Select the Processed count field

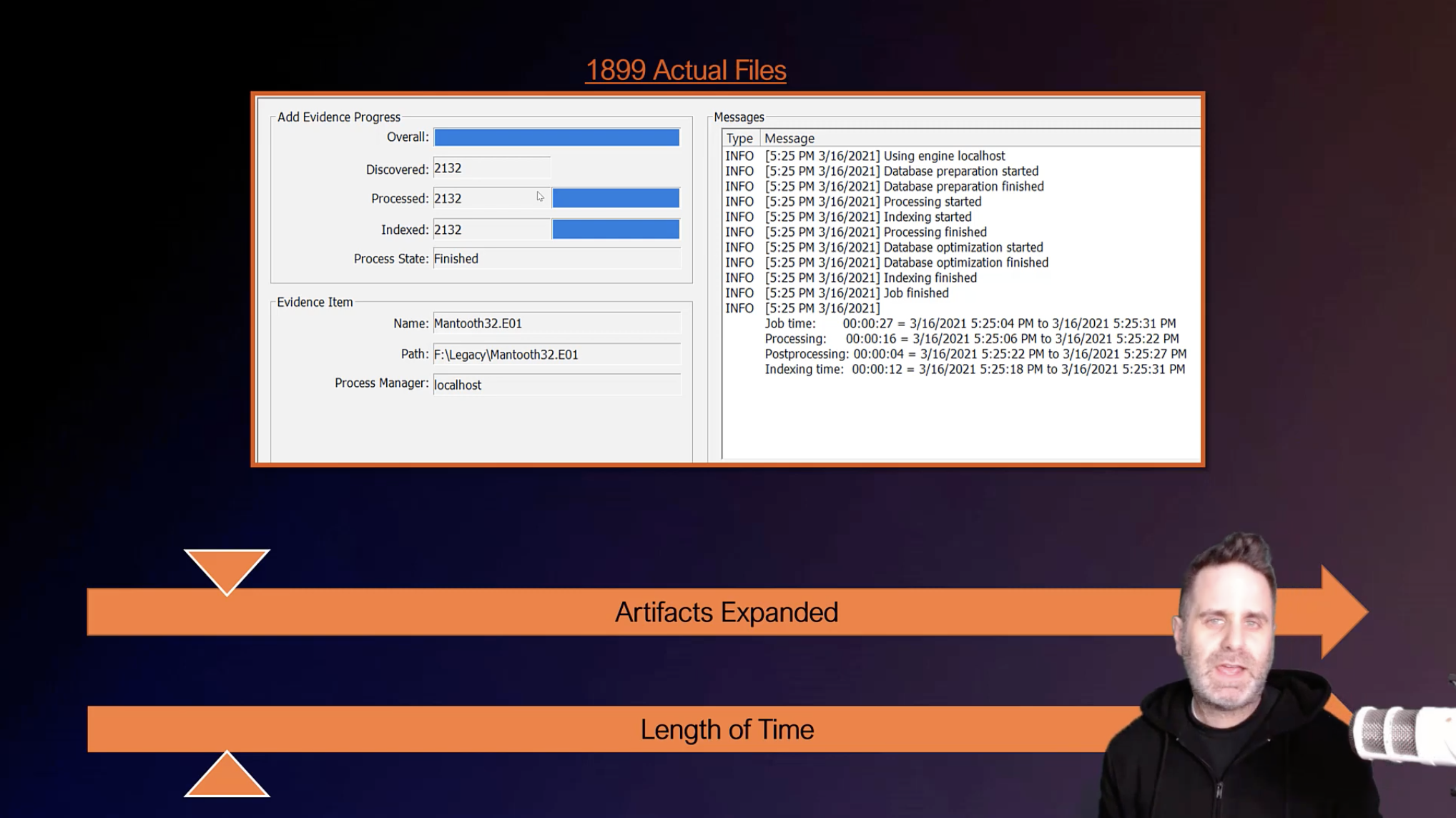tap(491, 198)
